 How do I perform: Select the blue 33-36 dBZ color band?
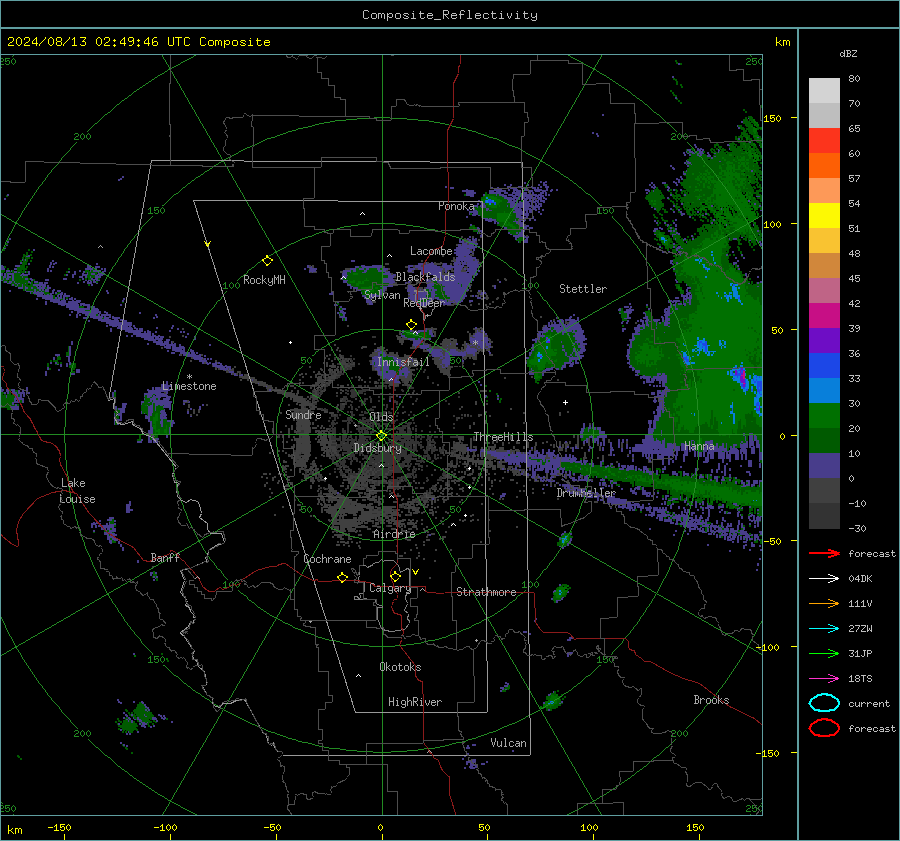coord(824,366)
